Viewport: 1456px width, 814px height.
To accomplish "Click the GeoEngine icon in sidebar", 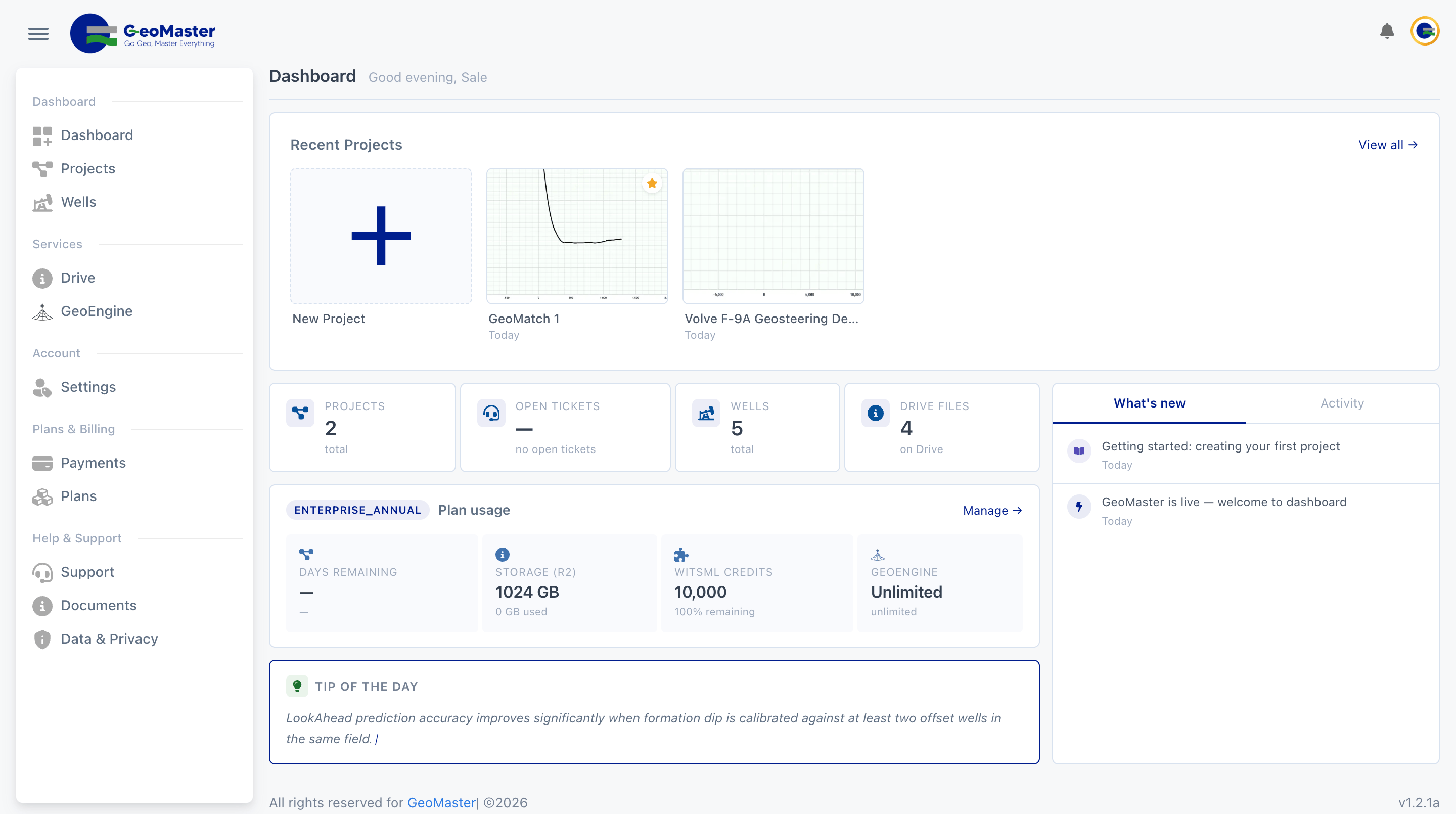I will click(x=42, y=311).
